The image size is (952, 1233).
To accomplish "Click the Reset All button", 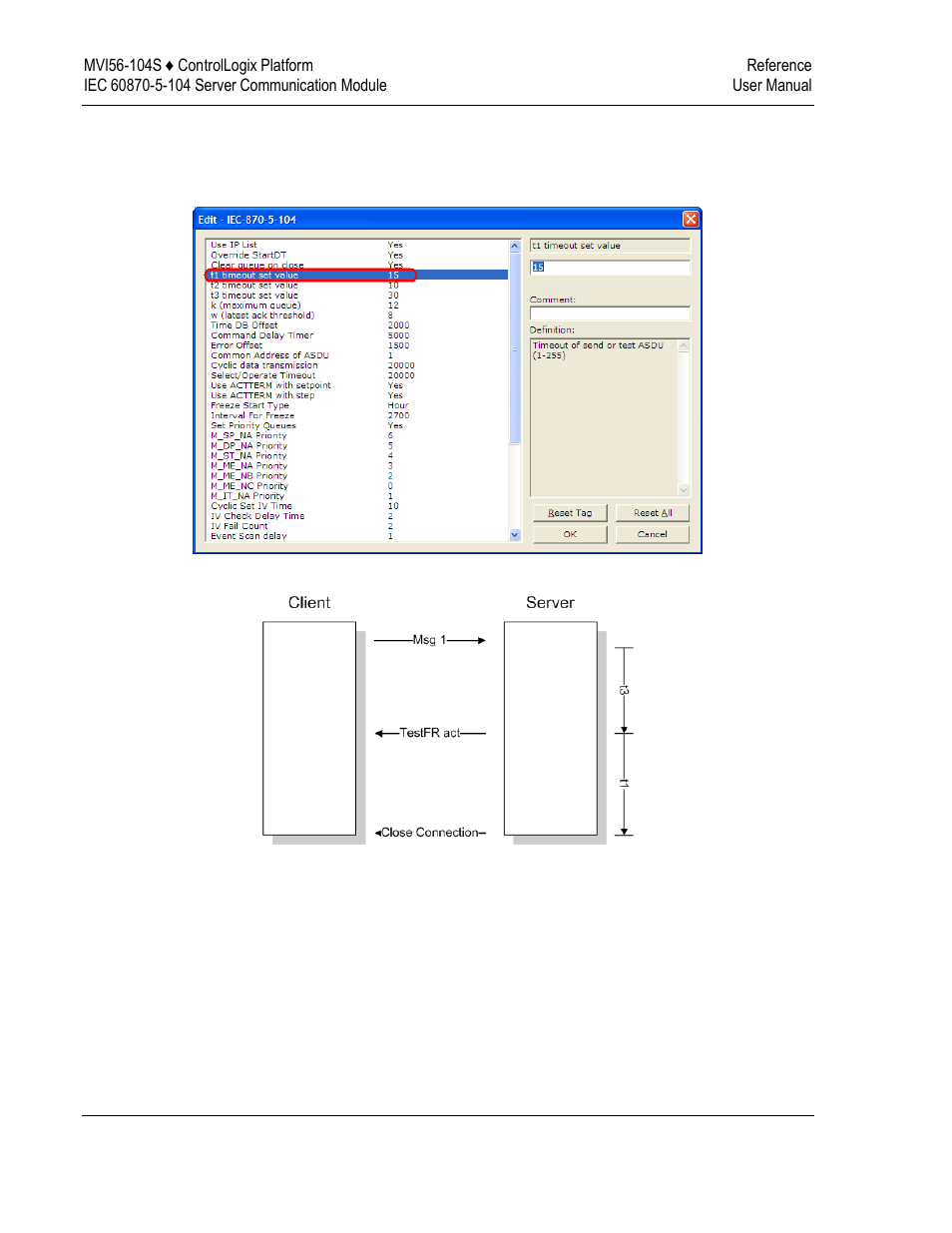I will click(653, 513).
